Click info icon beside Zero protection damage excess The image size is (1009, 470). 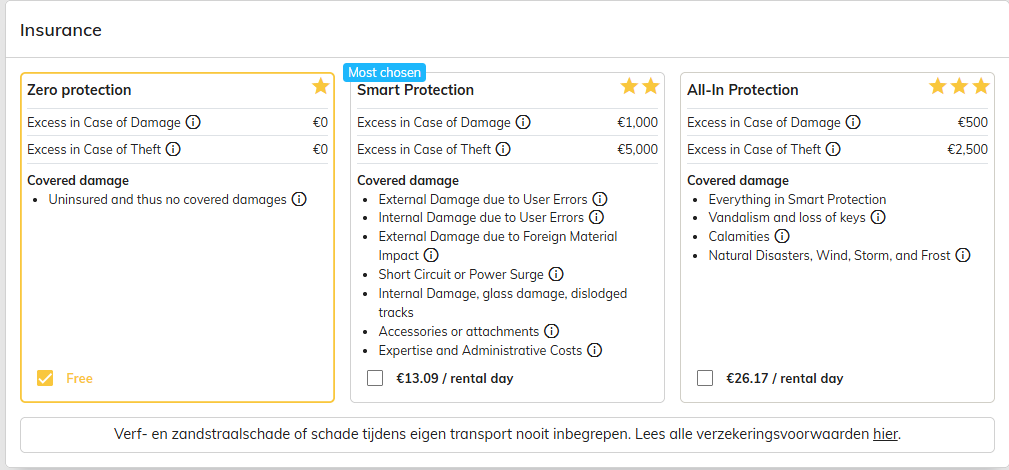[x=193, y=123]
